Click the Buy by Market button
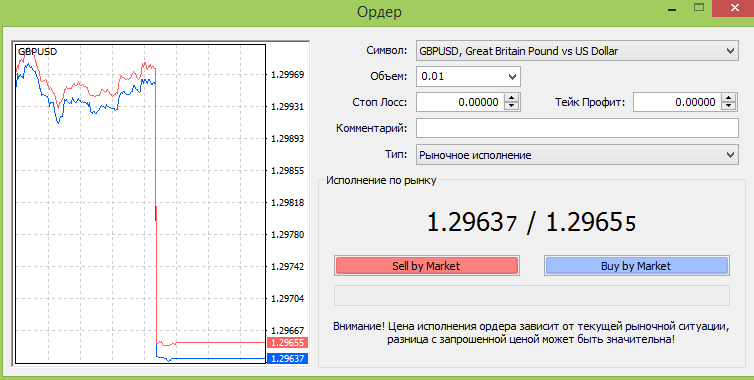The height and width of the screenshot is (380, 754). point(637,266)
